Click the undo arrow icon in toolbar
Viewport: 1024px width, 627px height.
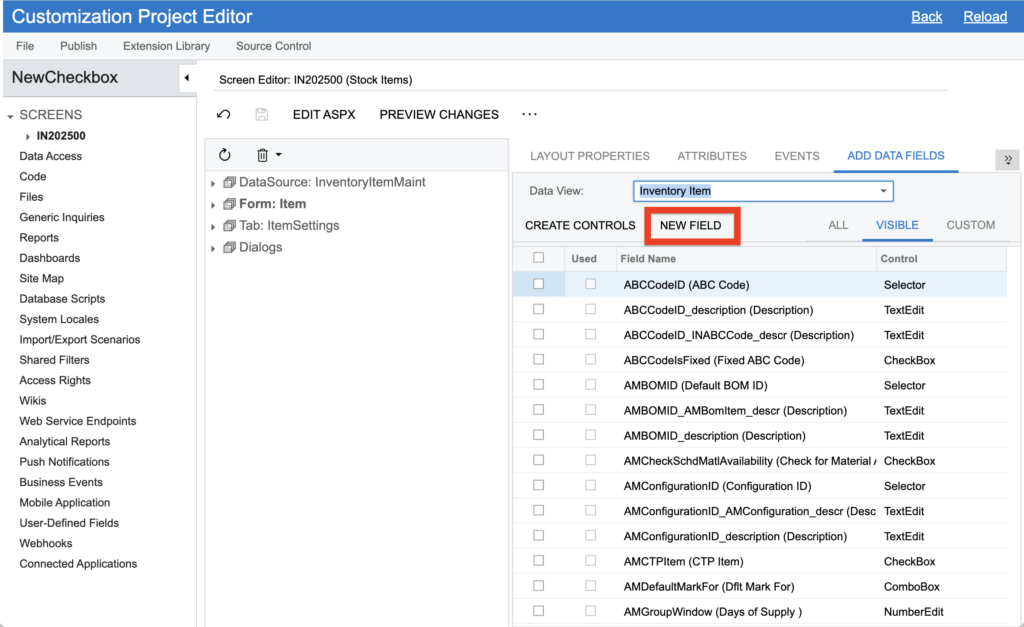click(224, 115)
